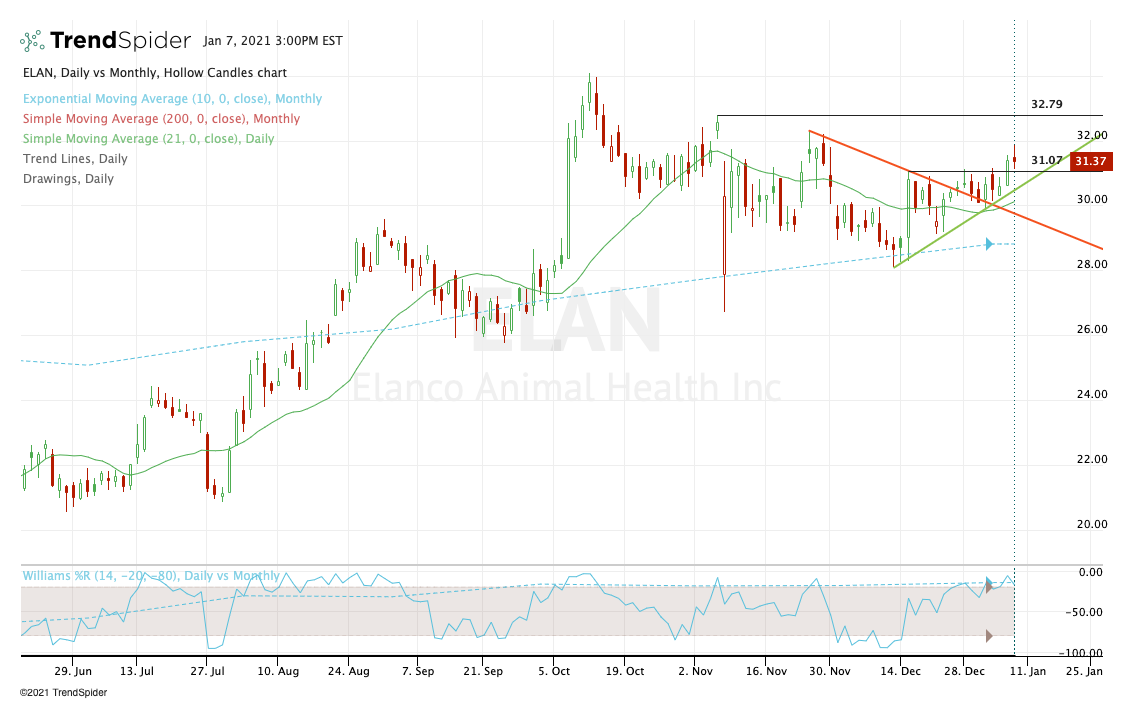Click the upper brown arrow marker in Williams %R panel
Image resolution: width=1133 pixels, height=702 pixels.
tap(988, 586)
